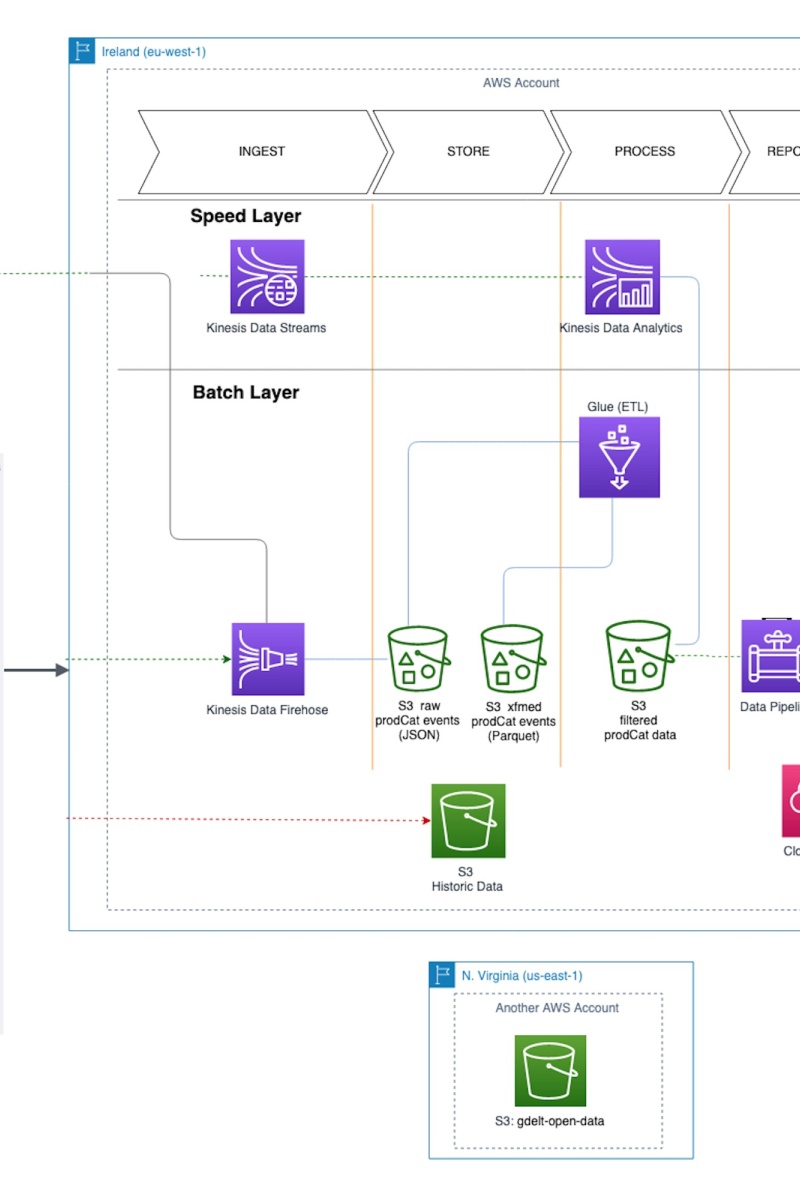Select the PROCESS stage chevron
Viewport: 800px width, 1200px height.
click(x=645, y=152)
